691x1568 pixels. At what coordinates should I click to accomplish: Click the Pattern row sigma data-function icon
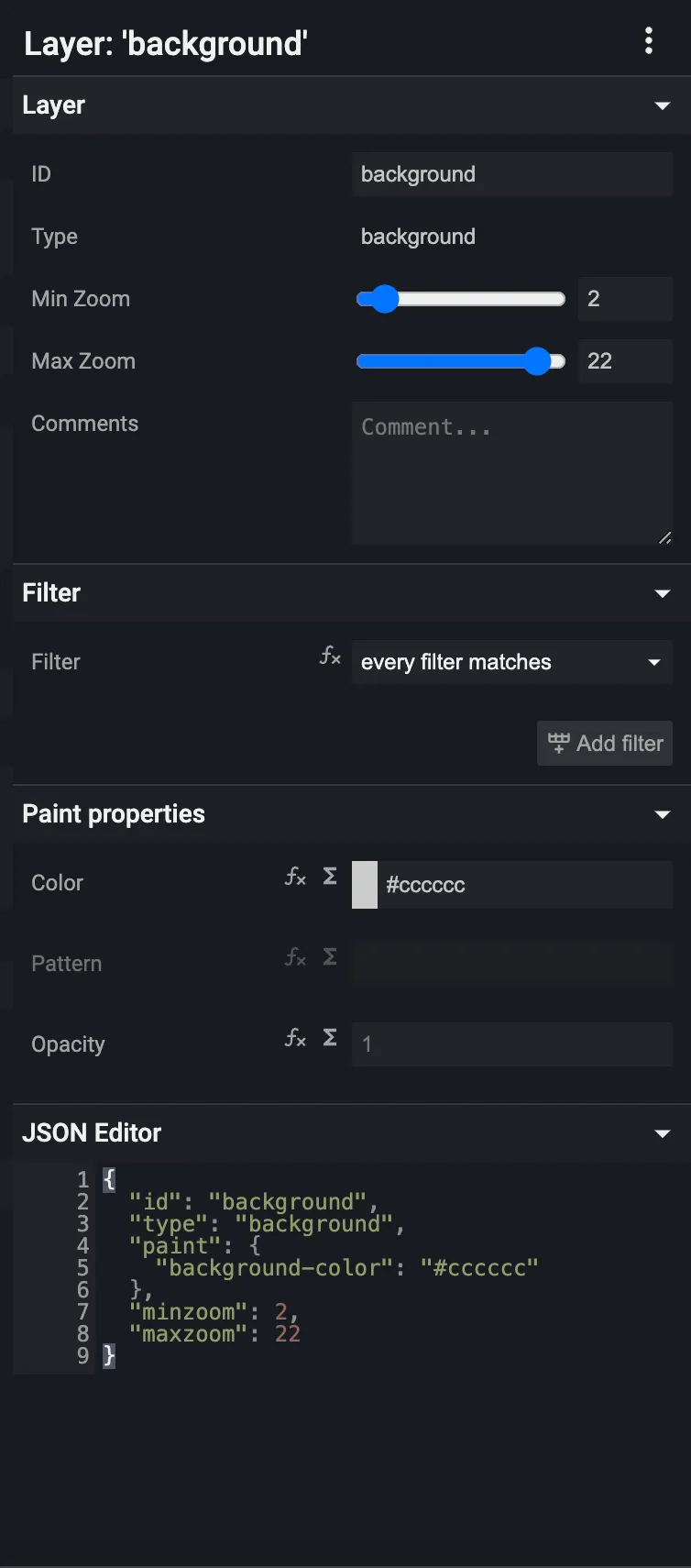(330, 957)
